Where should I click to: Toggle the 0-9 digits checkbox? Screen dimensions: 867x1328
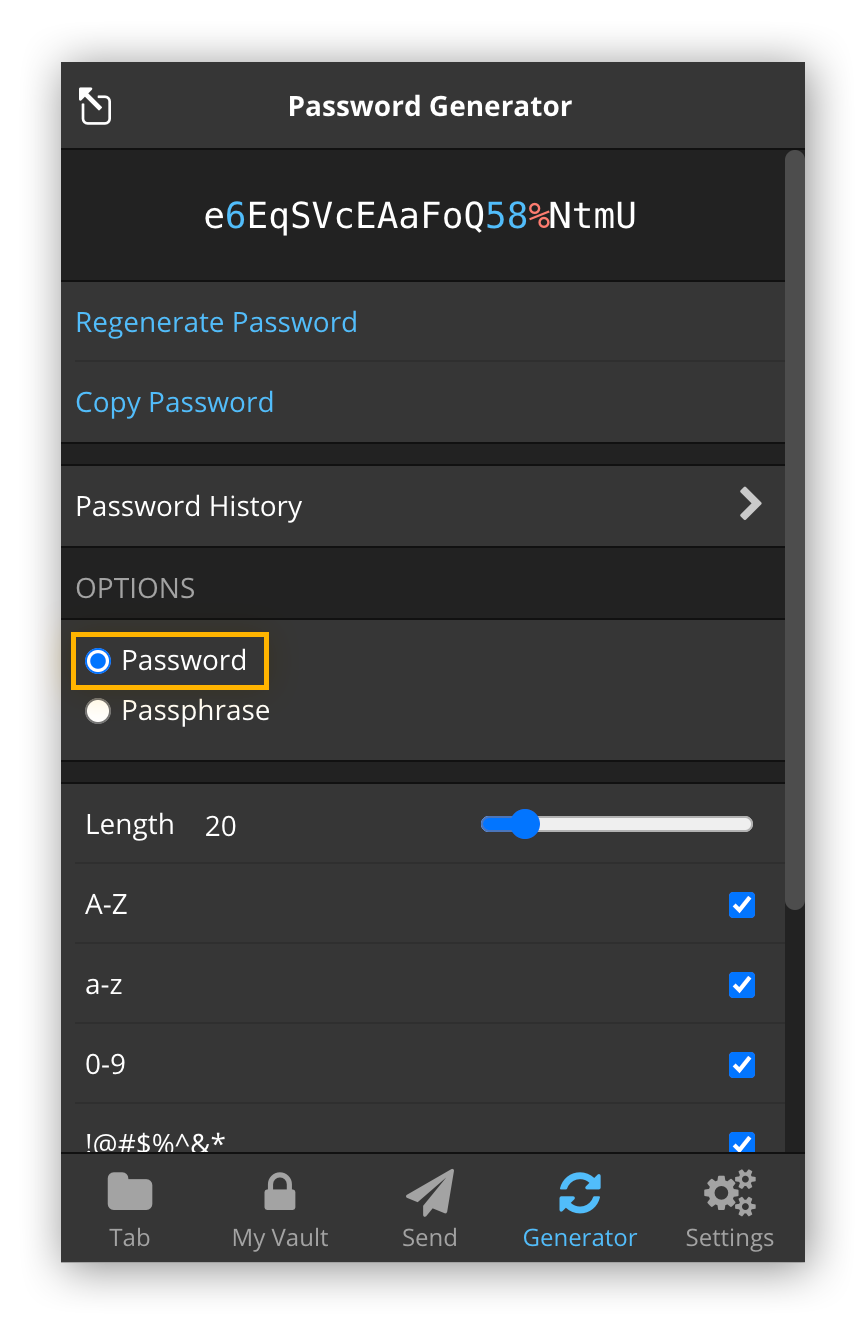pyautogui.click(x=742, y=1064)
